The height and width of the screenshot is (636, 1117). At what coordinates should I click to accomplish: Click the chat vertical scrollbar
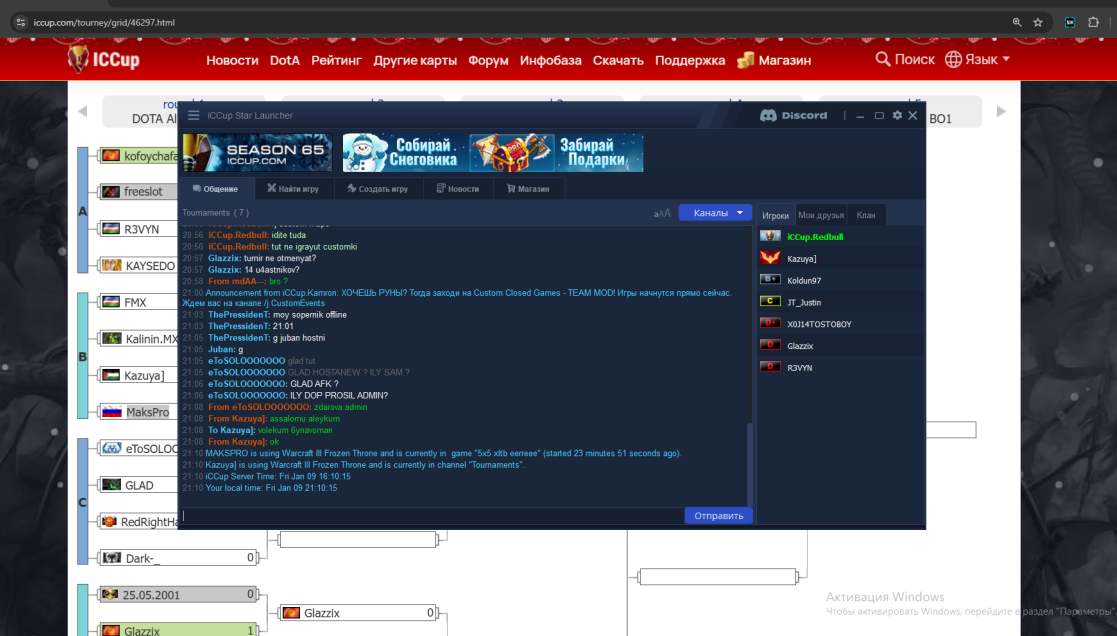749,464
